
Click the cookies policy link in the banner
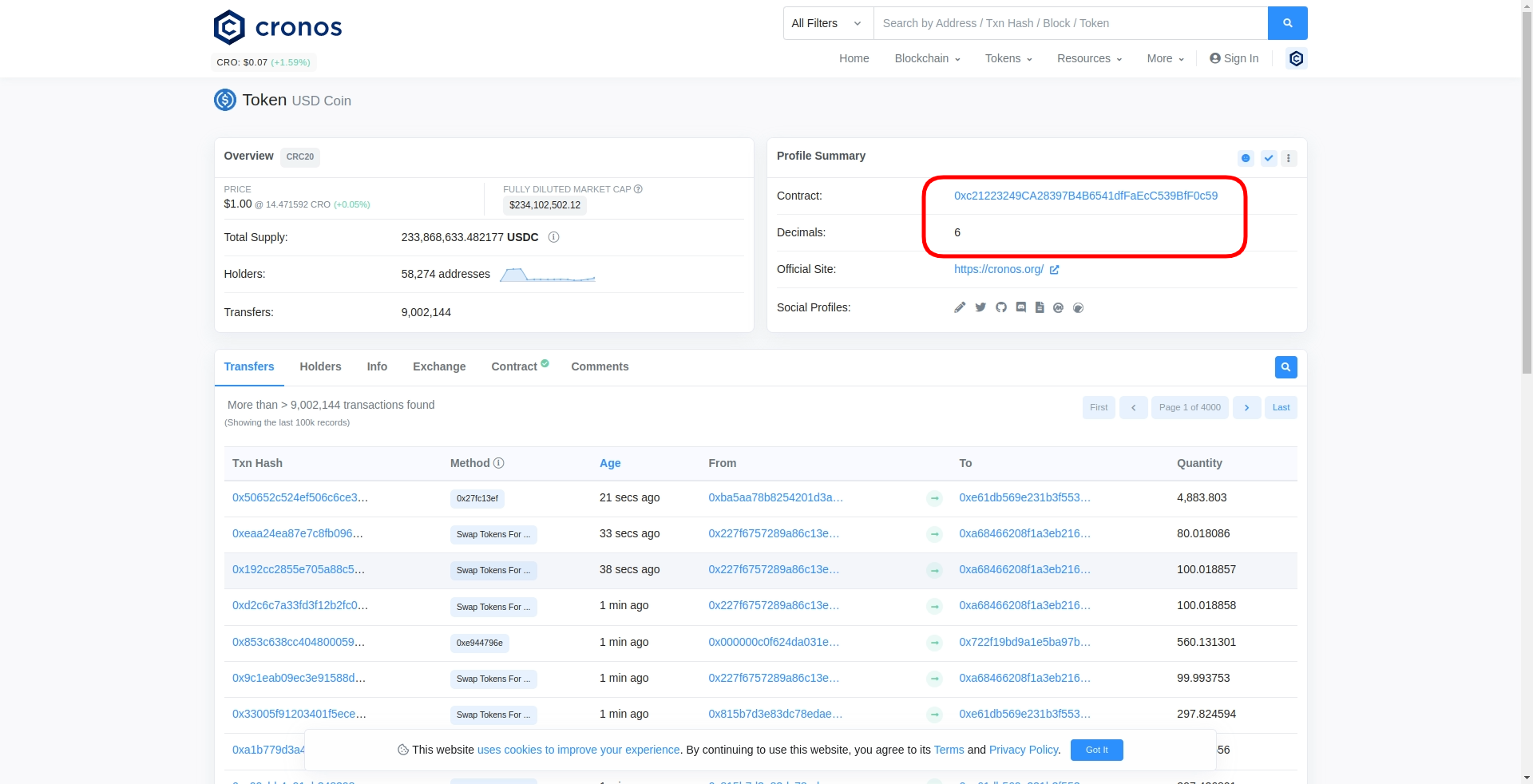pos(579,750)
